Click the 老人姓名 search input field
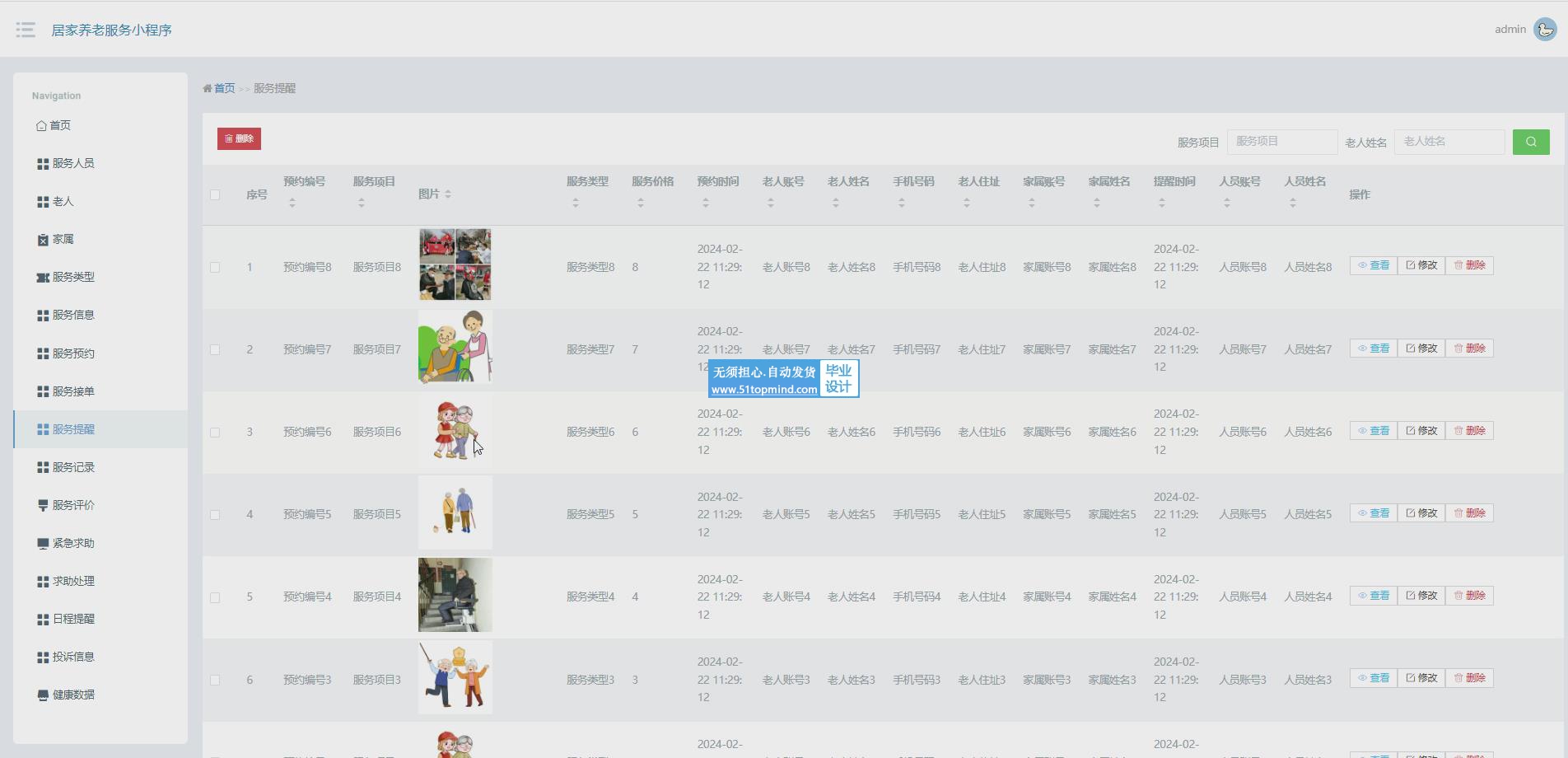1568x758 pixels. [x=1449, y=142]
